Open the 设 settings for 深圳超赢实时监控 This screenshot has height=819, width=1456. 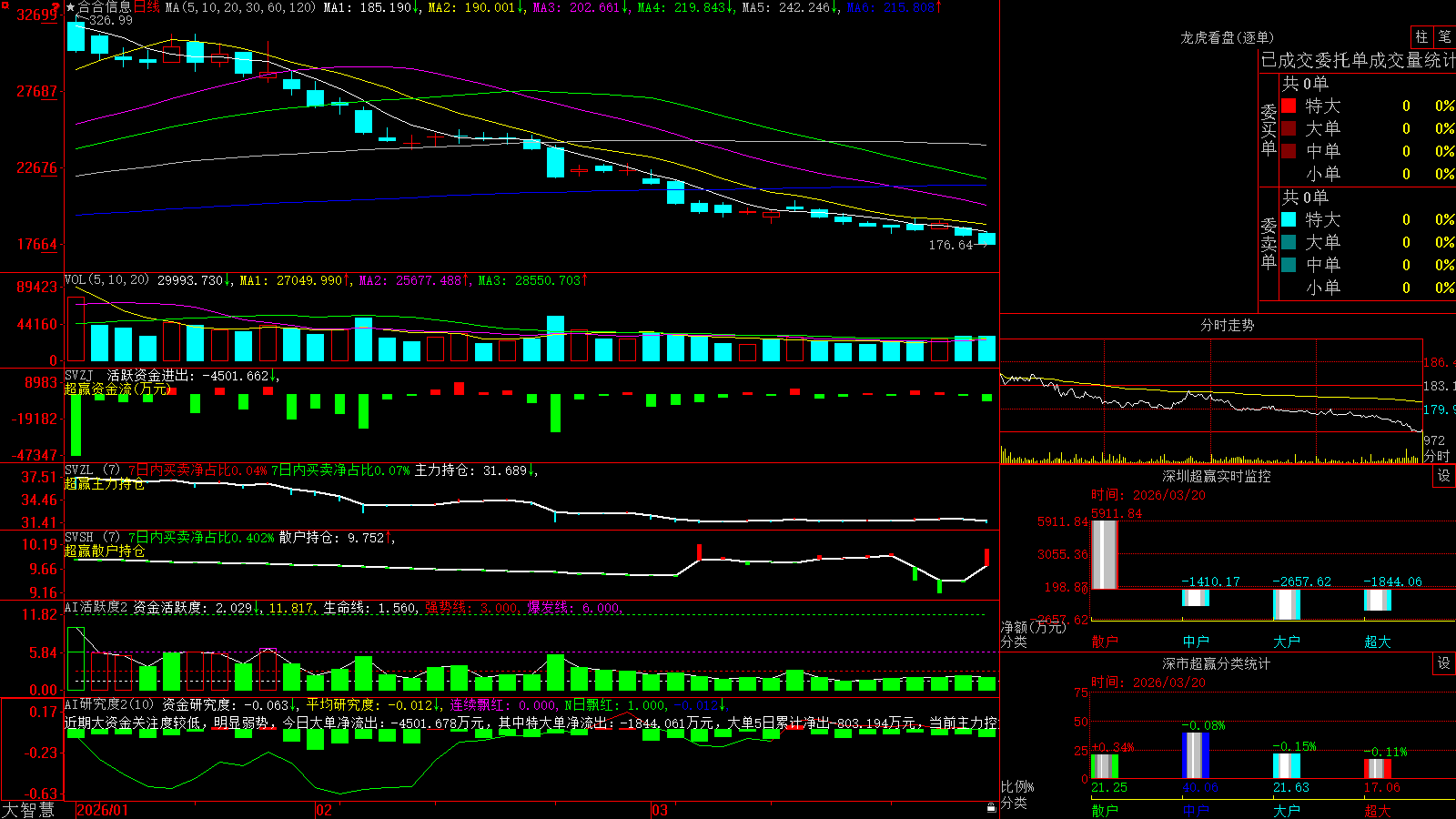(x=1444, y=476)
